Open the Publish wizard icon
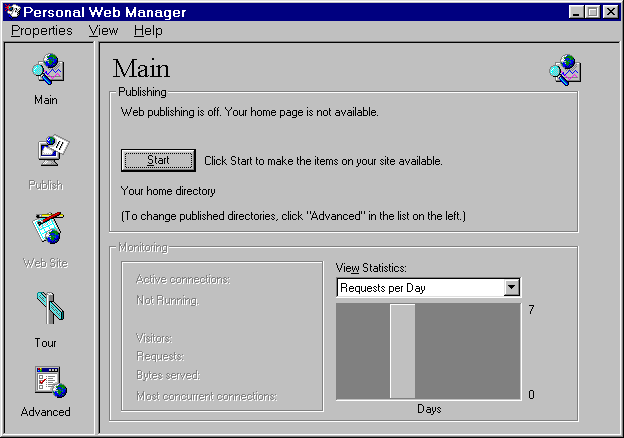This screenshot has height=438, width=624. pos(53,150)
